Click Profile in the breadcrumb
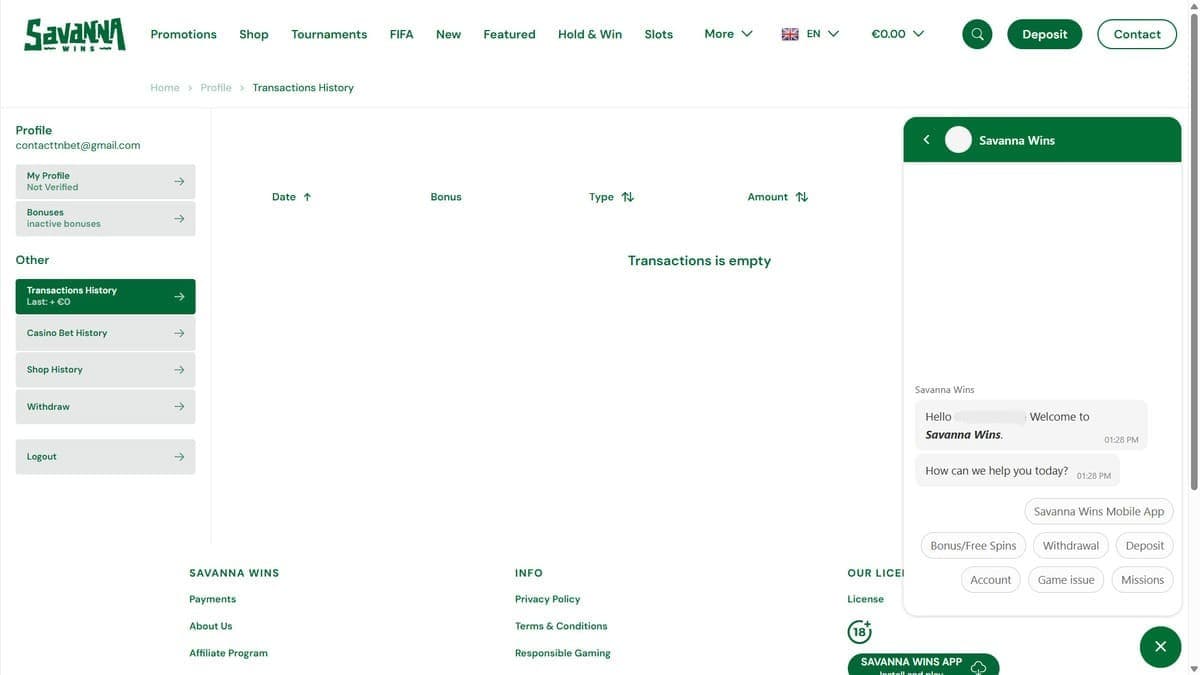The height and width of the screenshot is (675, 1200). pyautogui.click(x=216, y=88)
